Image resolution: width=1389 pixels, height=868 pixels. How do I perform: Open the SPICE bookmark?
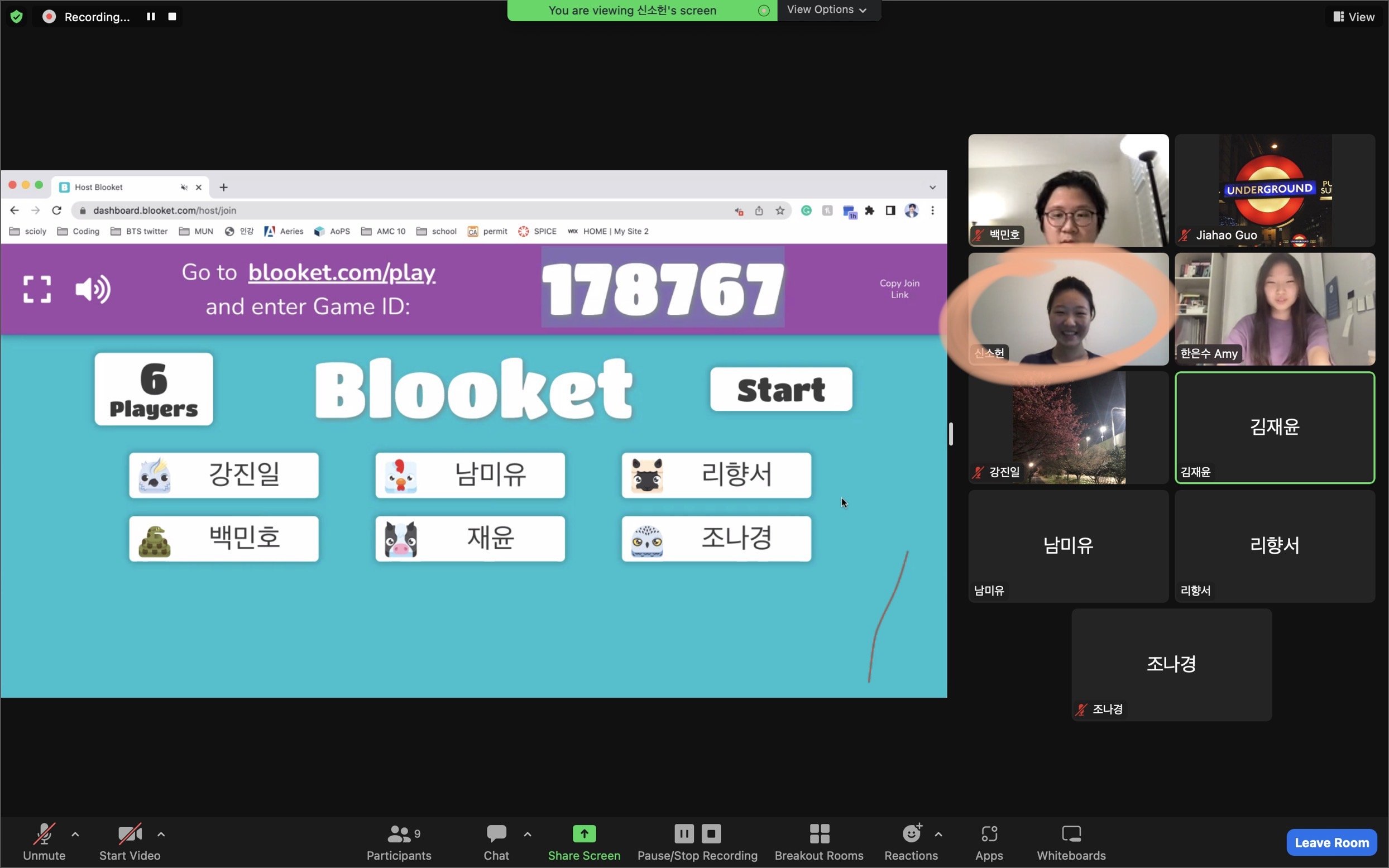click(x=537, y=231)
